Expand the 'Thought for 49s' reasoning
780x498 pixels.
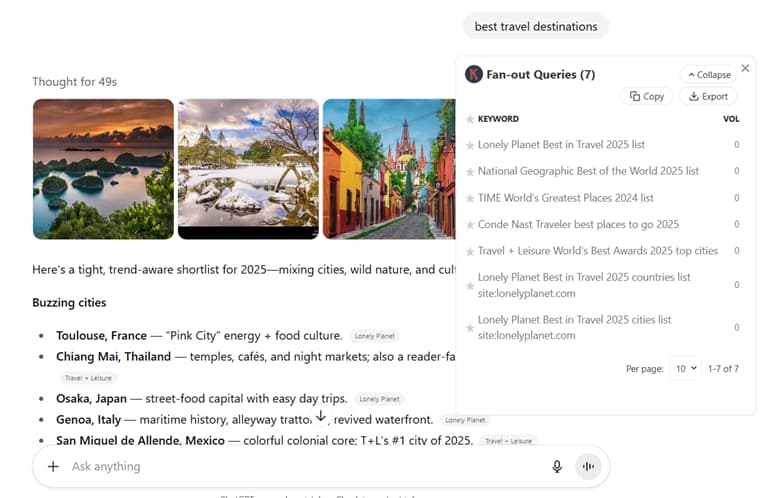click(x=75, y=82)
